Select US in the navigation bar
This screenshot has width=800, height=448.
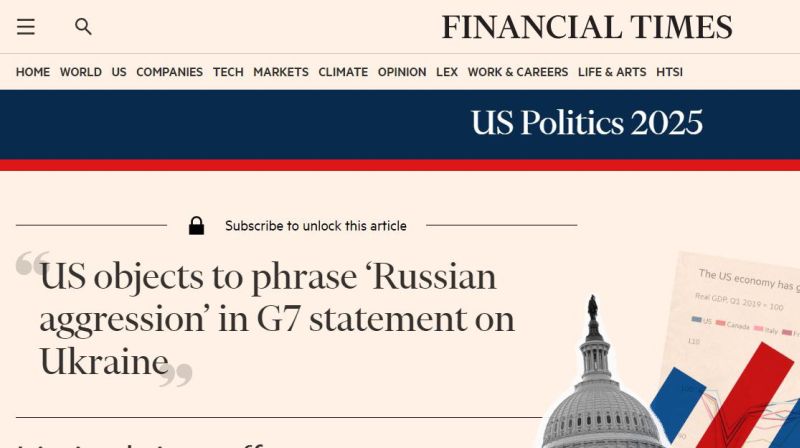pyautogui.click(x=119, y=72)
